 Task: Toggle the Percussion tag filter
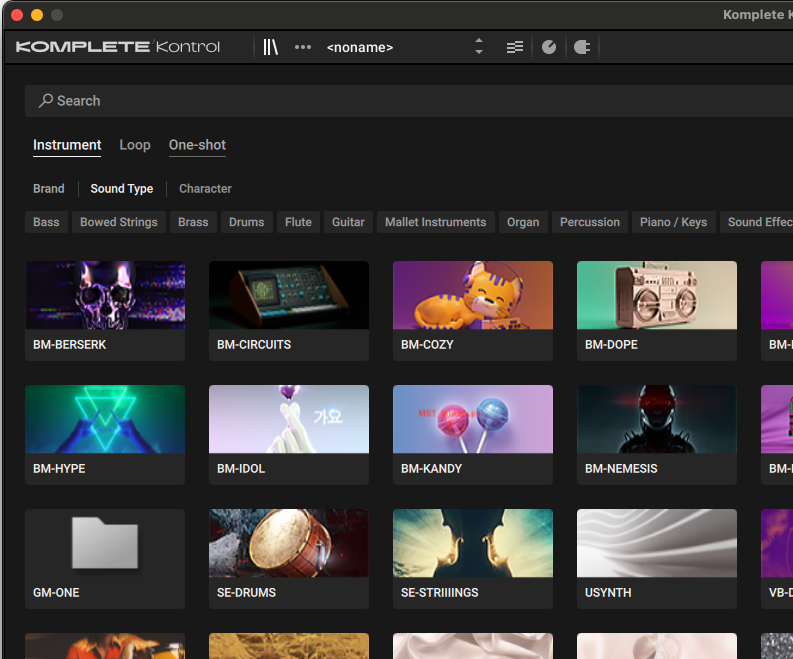click(x=590, y=222)
